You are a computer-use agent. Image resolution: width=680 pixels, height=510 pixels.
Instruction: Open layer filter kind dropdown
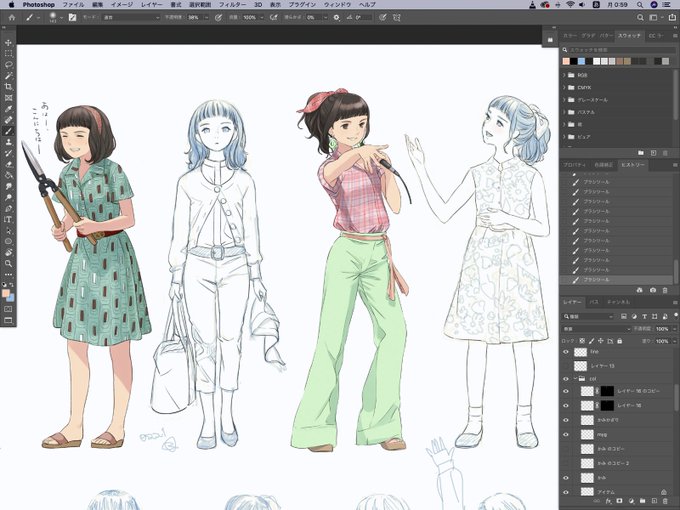(x=590, y=317)
